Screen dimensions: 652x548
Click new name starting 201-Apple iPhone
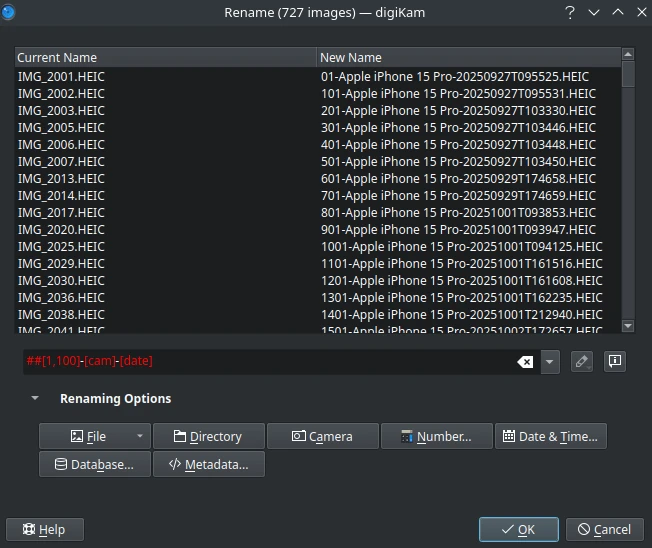point(458,111)
